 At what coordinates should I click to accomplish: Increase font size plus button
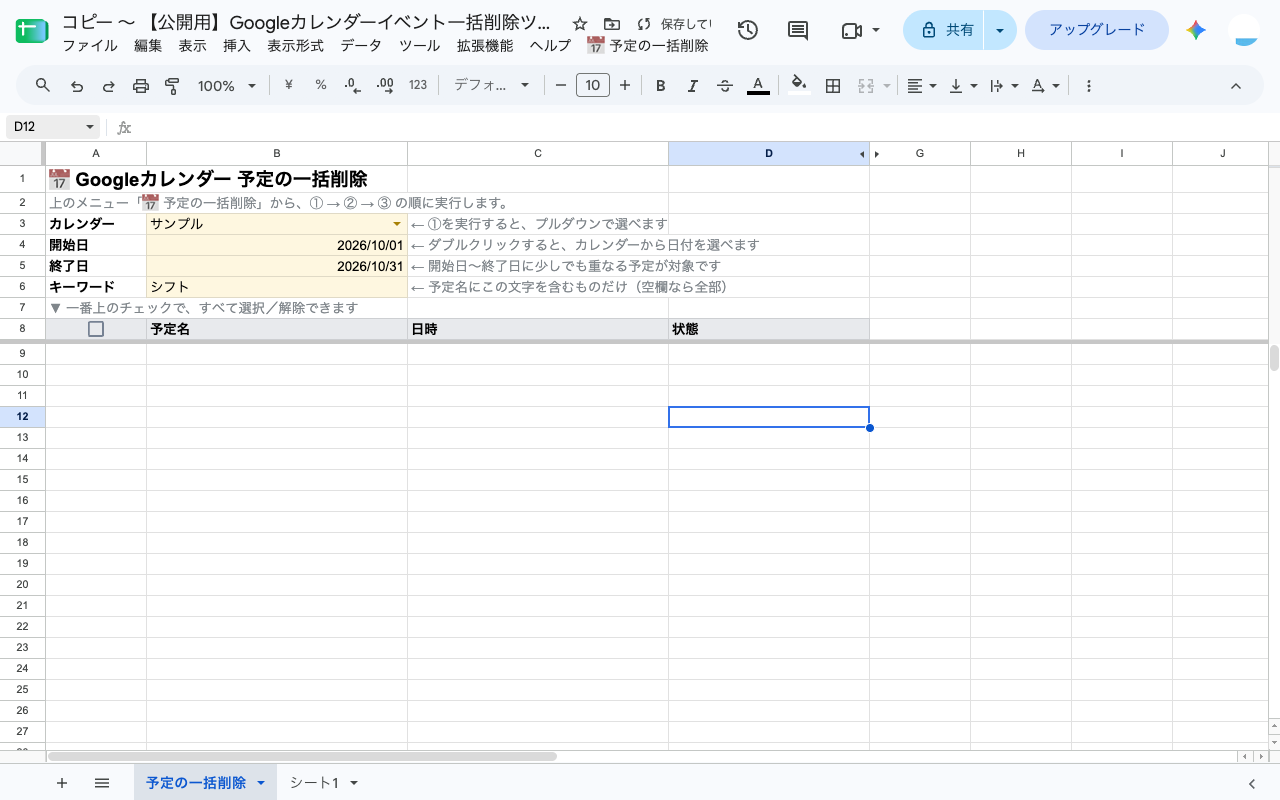(625, 86)
